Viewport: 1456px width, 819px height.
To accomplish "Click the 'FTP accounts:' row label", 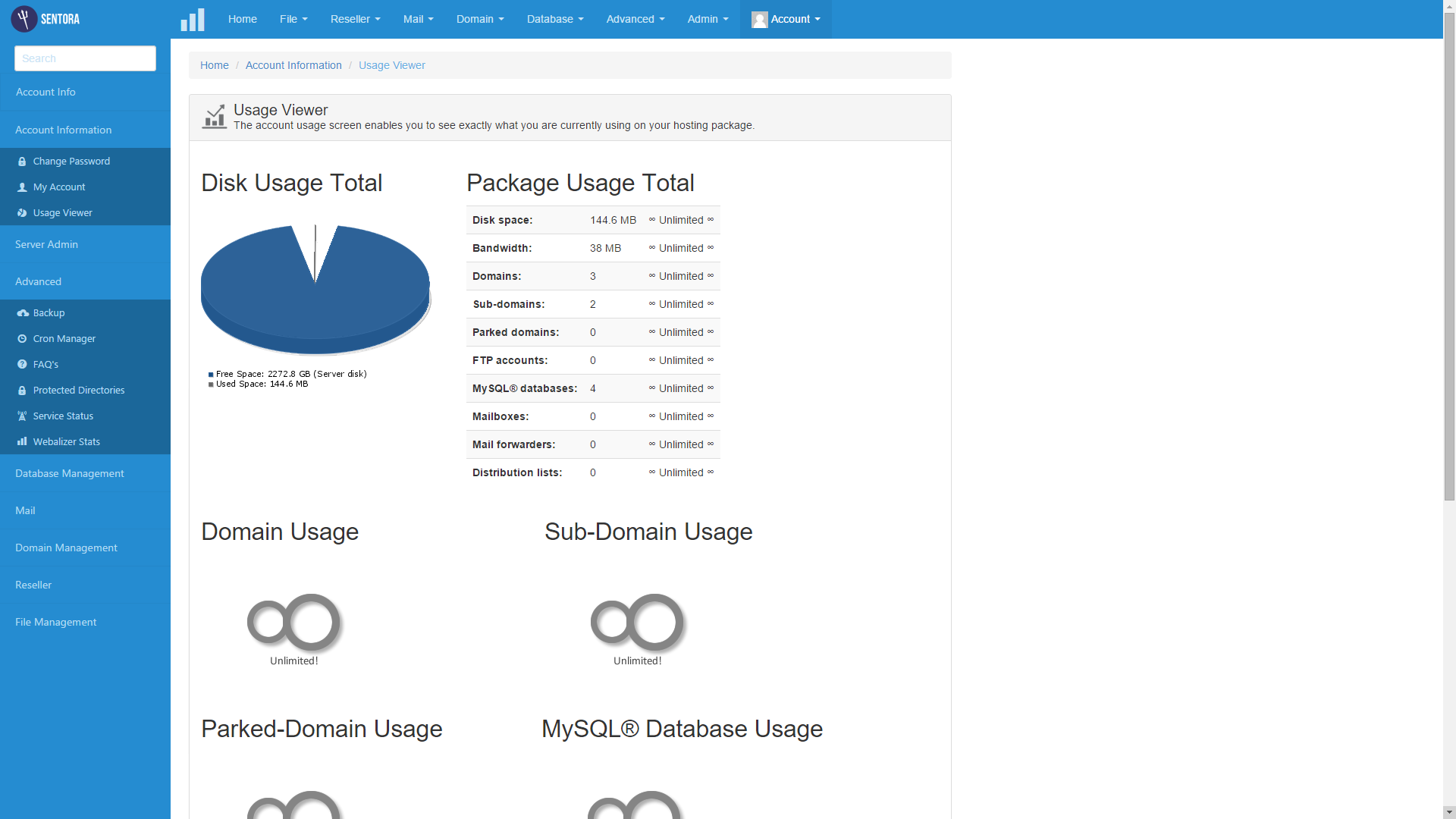I will coord(510,361).
